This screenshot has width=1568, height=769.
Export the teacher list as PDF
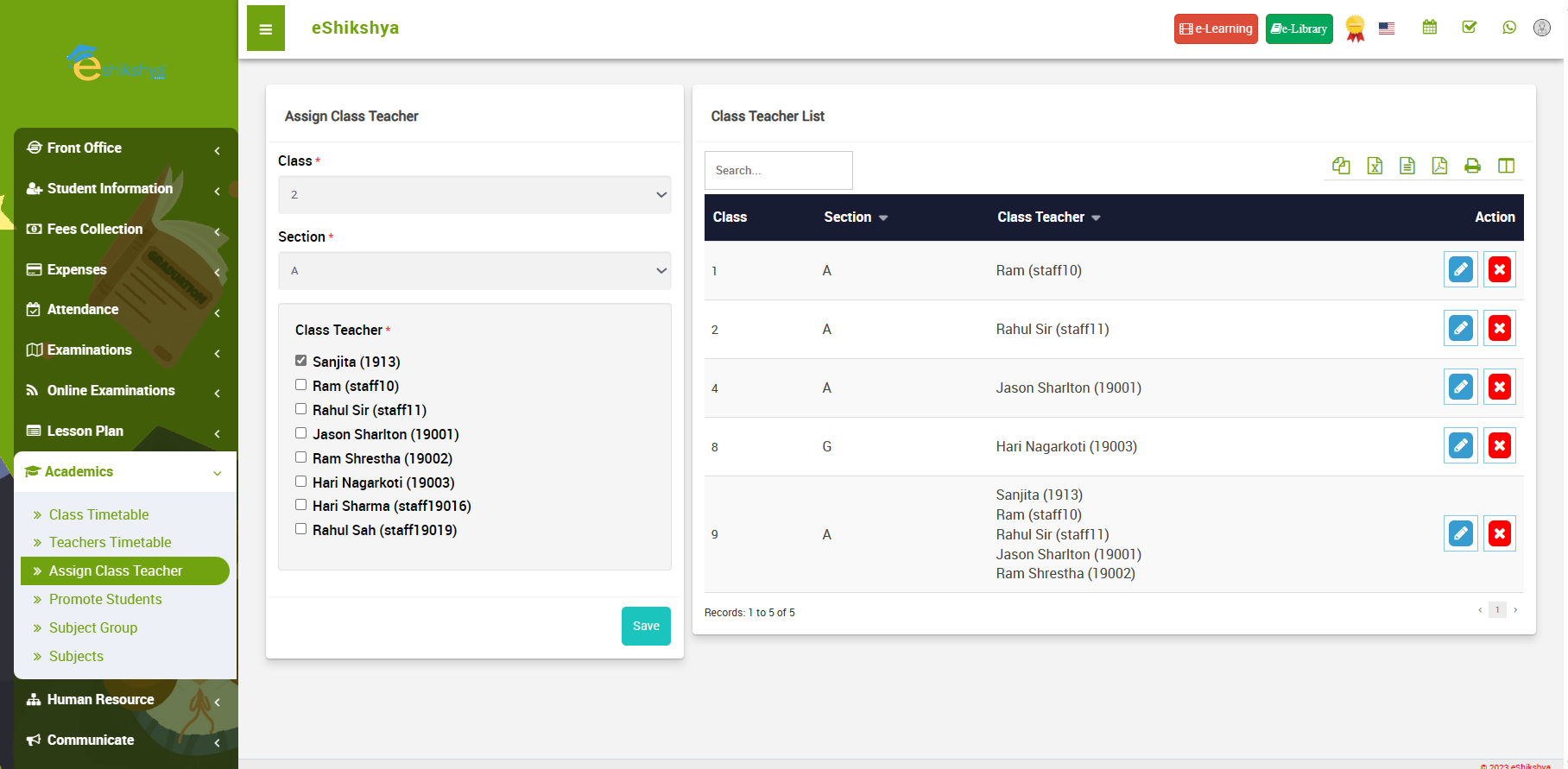point(1439,166)
